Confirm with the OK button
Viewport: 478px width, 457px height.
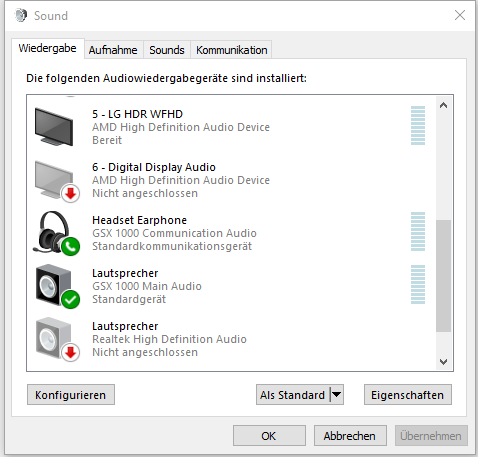pyautogui.click(x=269, y=436)
